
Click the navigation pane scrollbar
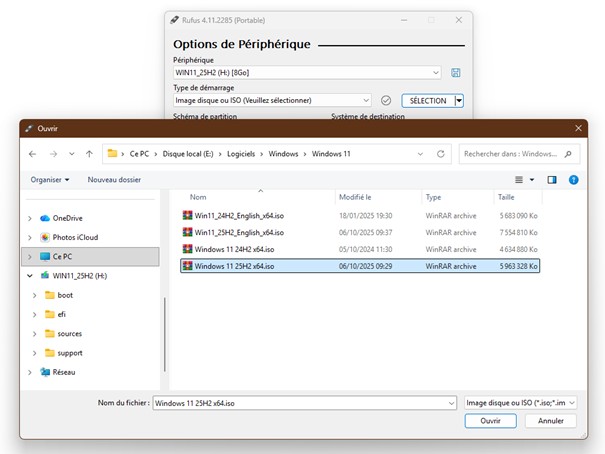(165, 334)
